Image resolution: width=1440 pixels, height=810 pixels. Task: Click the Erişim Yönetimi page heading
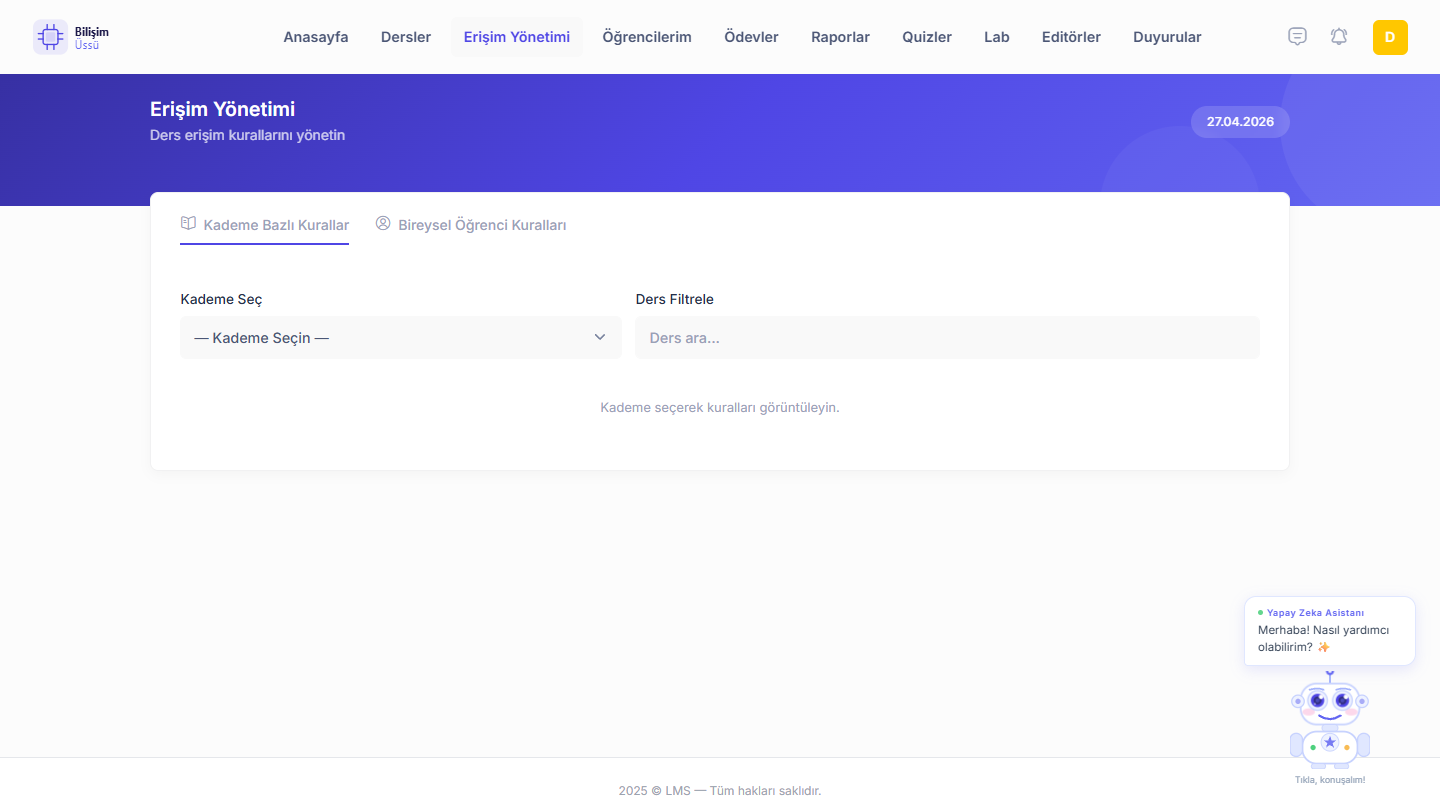(x=222, y=109)
